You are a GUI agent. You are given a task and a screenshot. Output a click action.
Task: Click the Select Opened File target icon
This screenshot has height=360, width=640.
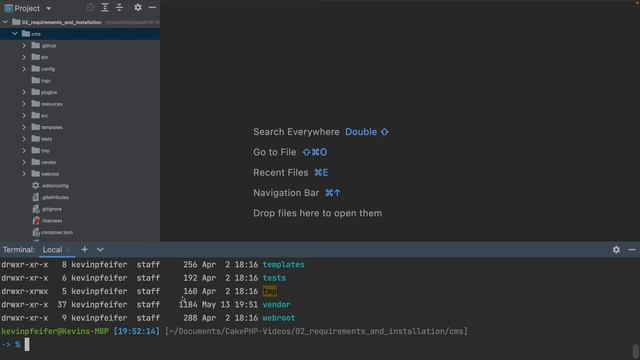pos(91,8)
